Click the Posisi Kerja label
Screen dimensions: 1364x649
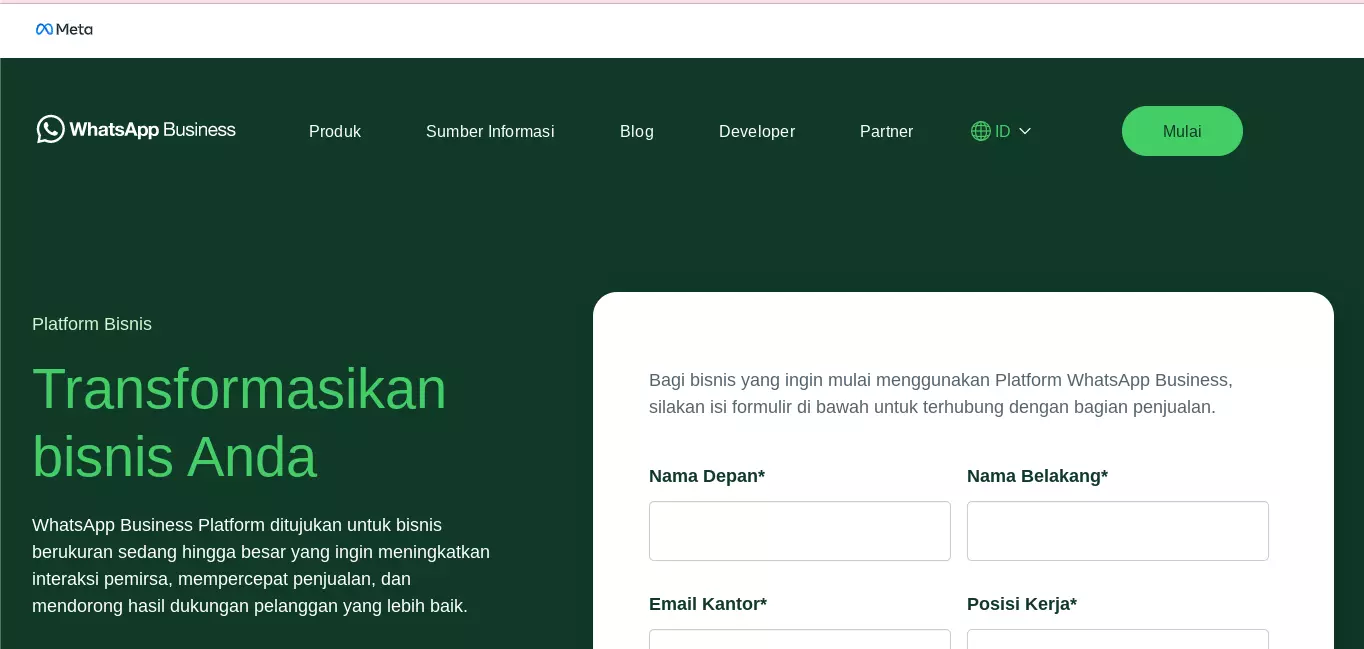1022,604
